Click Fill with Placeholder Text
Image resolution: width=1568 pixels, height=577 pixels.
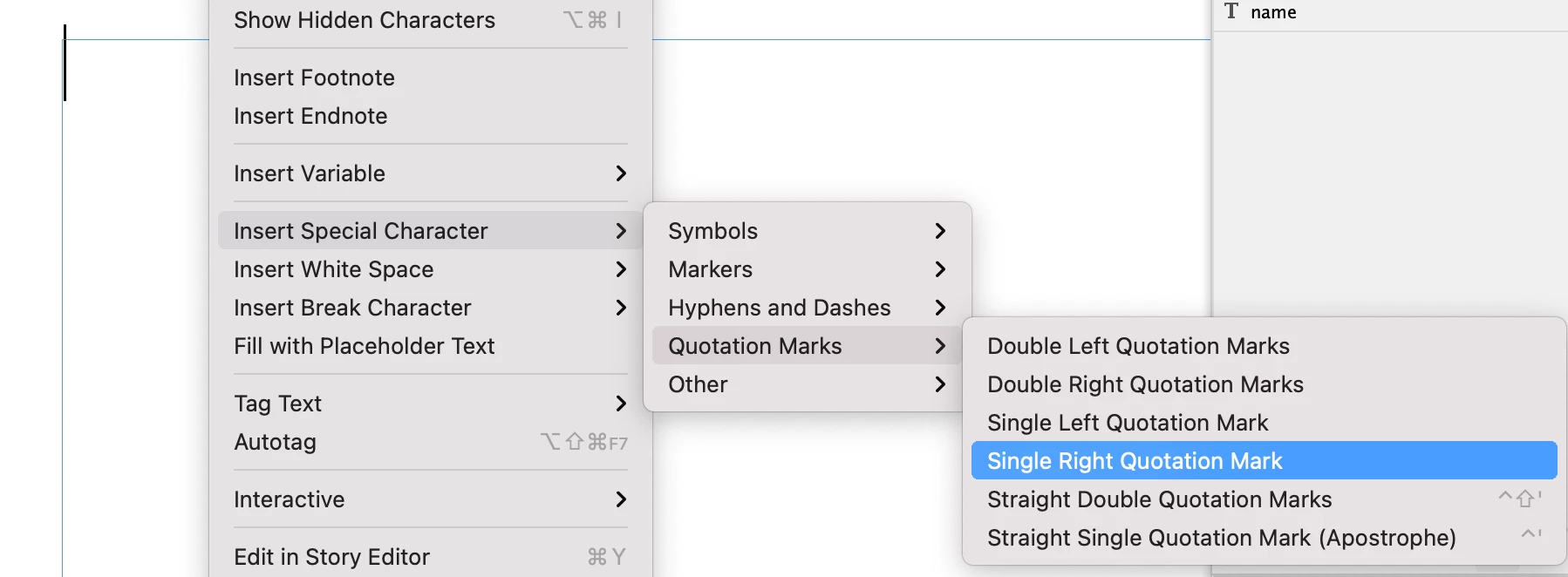point(364,346)
